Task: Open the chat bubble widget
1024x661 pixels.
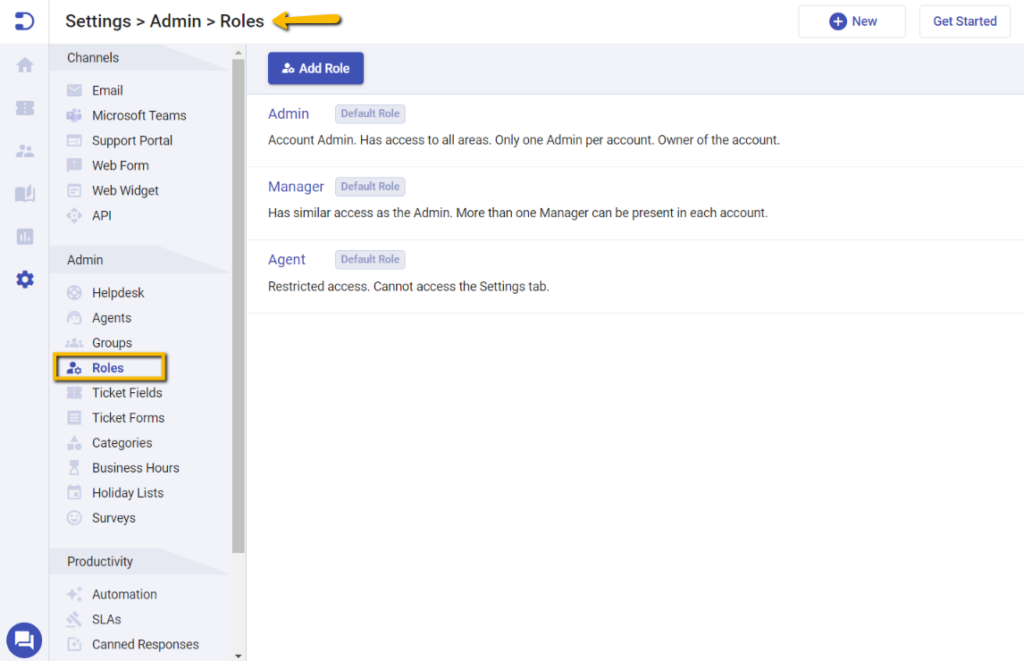Action: point(24,640)
